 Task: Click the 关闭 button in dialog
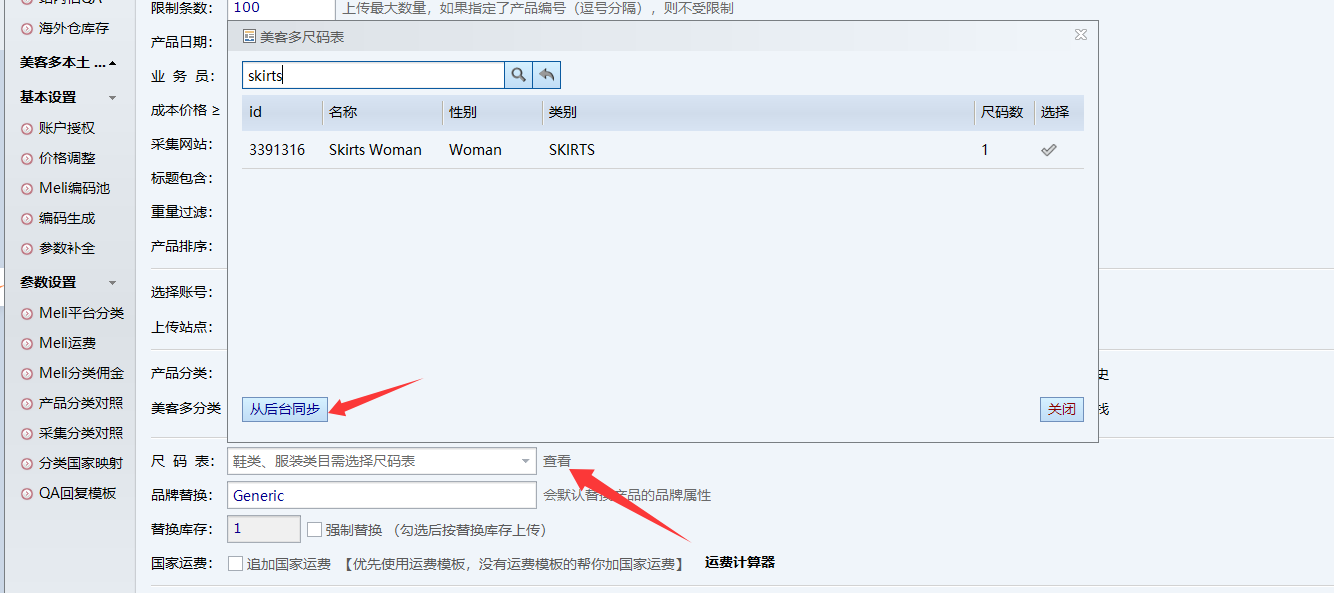point(1061,409)
